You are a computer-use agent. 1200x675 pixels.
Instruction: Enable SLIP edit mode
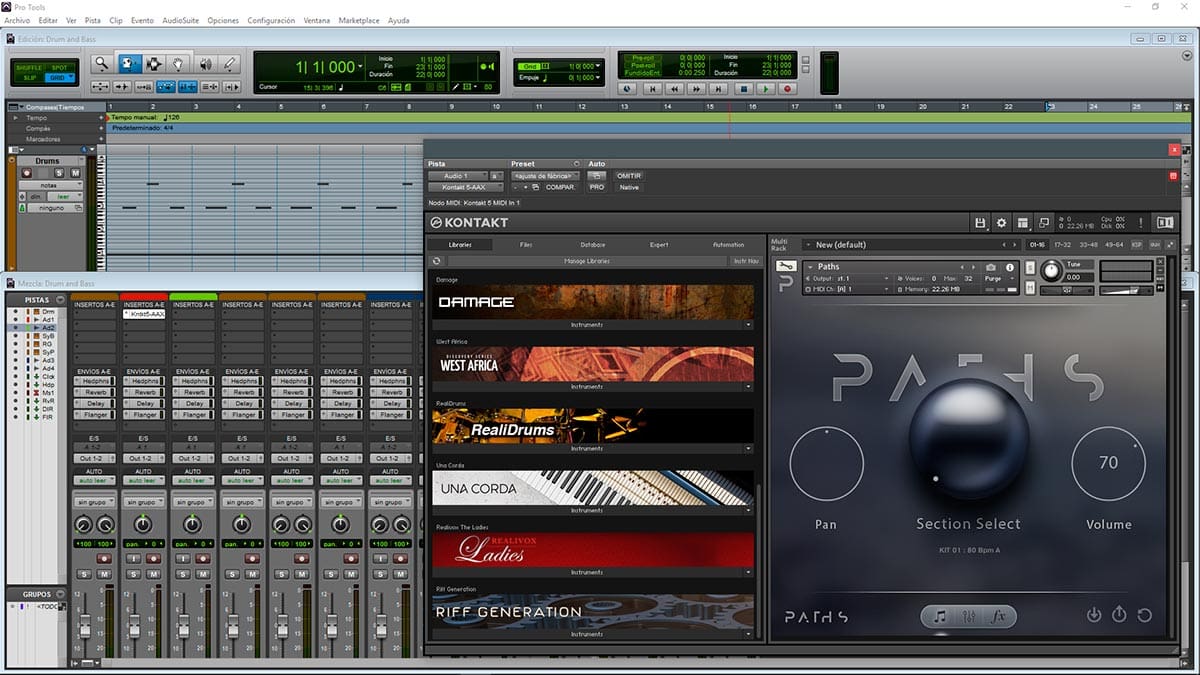pyautogui.click(x=30, y=77)
